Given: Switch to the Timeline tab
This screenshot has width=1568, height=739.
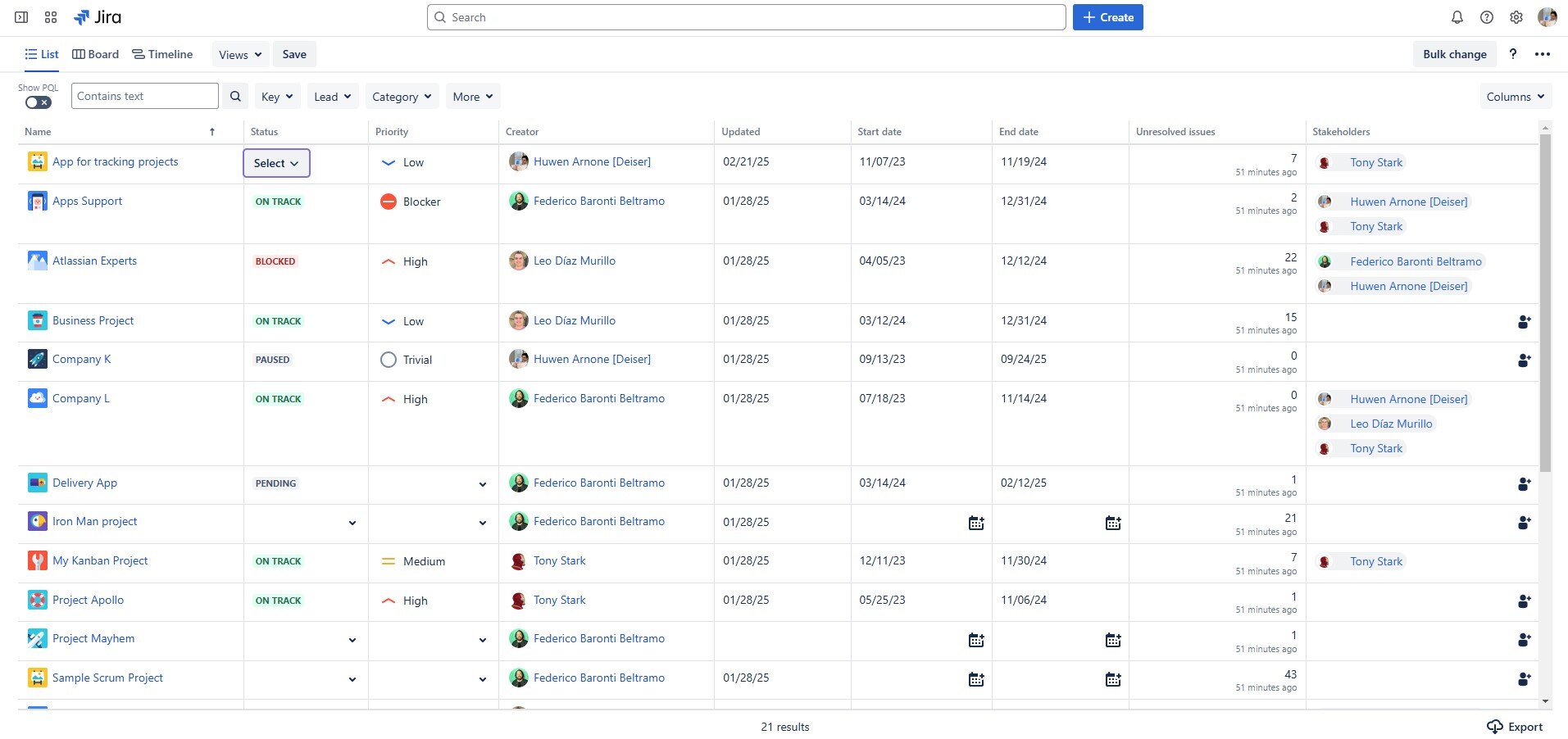Looking at the screenshot, I should tap(162, 54).
